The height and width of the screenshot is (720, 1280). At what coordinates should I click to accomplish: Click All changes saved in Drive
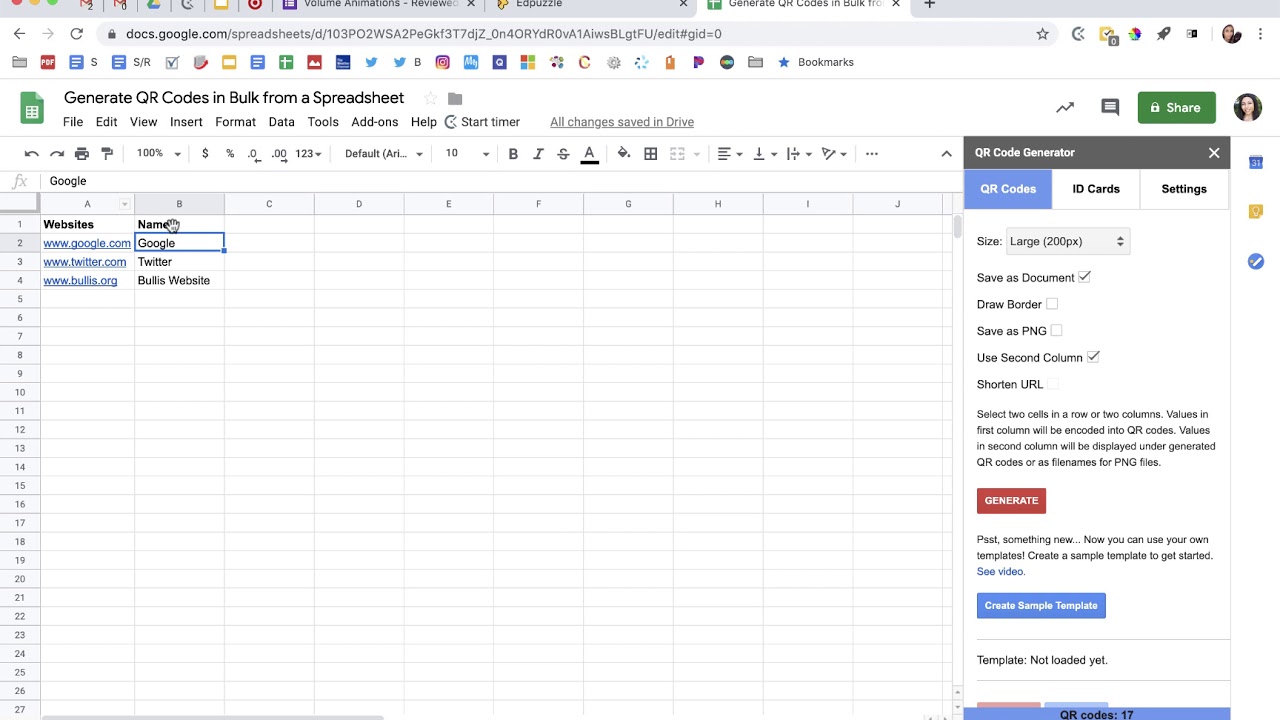coord(622,122)
